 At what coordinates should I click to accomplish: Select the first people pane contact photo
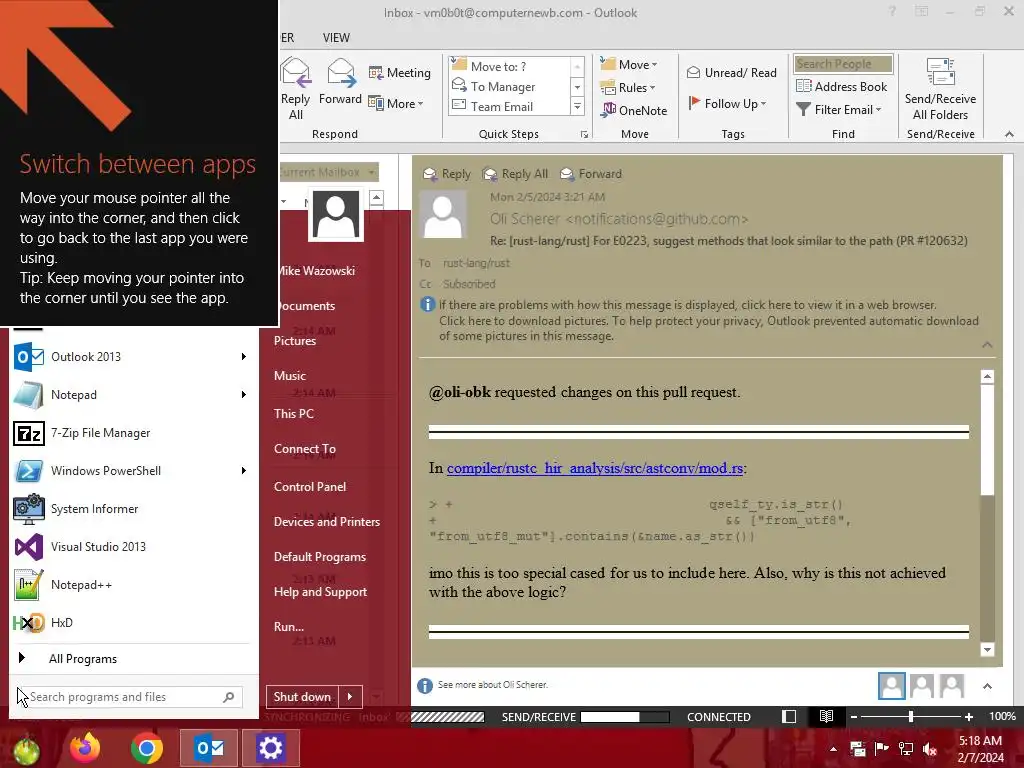click(x=891, y=686)
